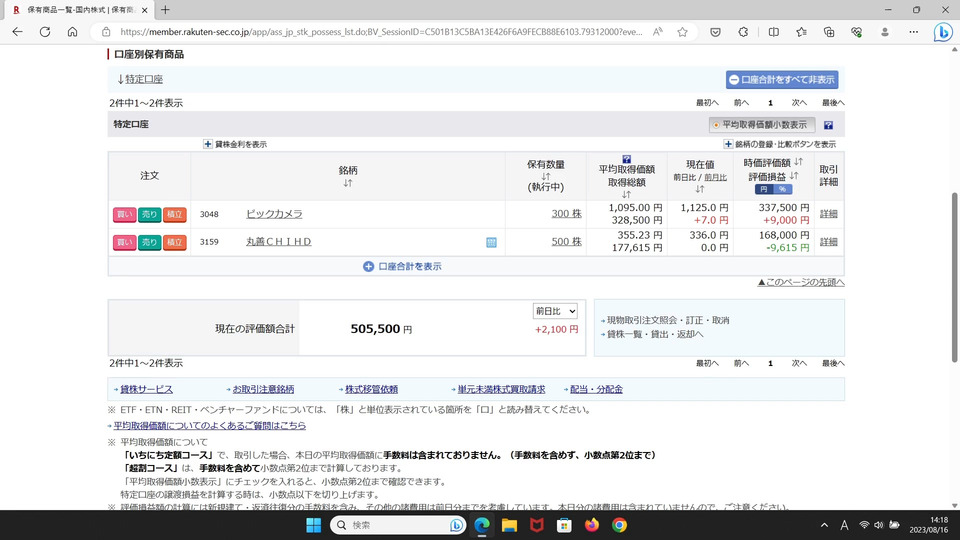Open 平均取得価額についてのよくあるご質問 link
Image resolution: width=960 pixels, height=540 pixels.
(x=209, y=426)
